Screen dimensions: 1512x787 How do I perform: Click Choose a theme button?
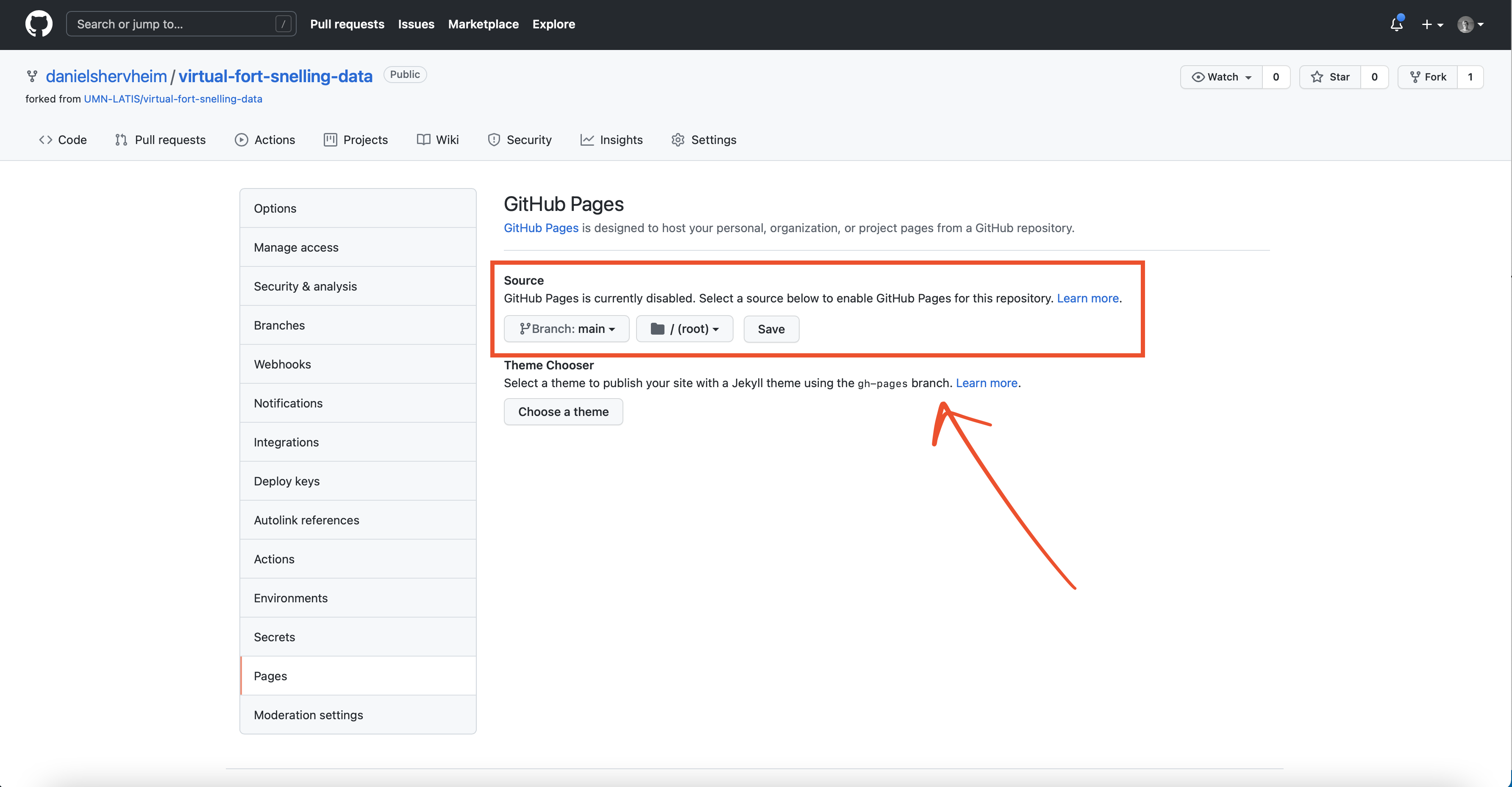[x=564, y=411]
